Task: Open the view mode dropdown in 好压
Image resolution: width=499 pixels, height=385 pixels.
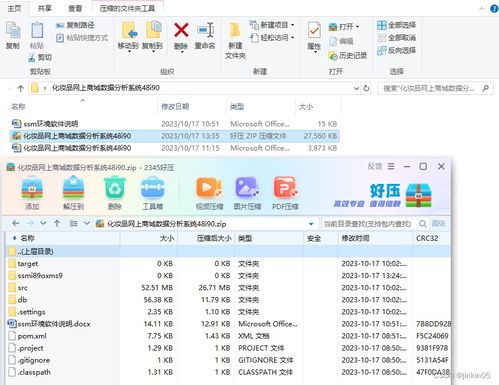Action: [x=87, y=223]
